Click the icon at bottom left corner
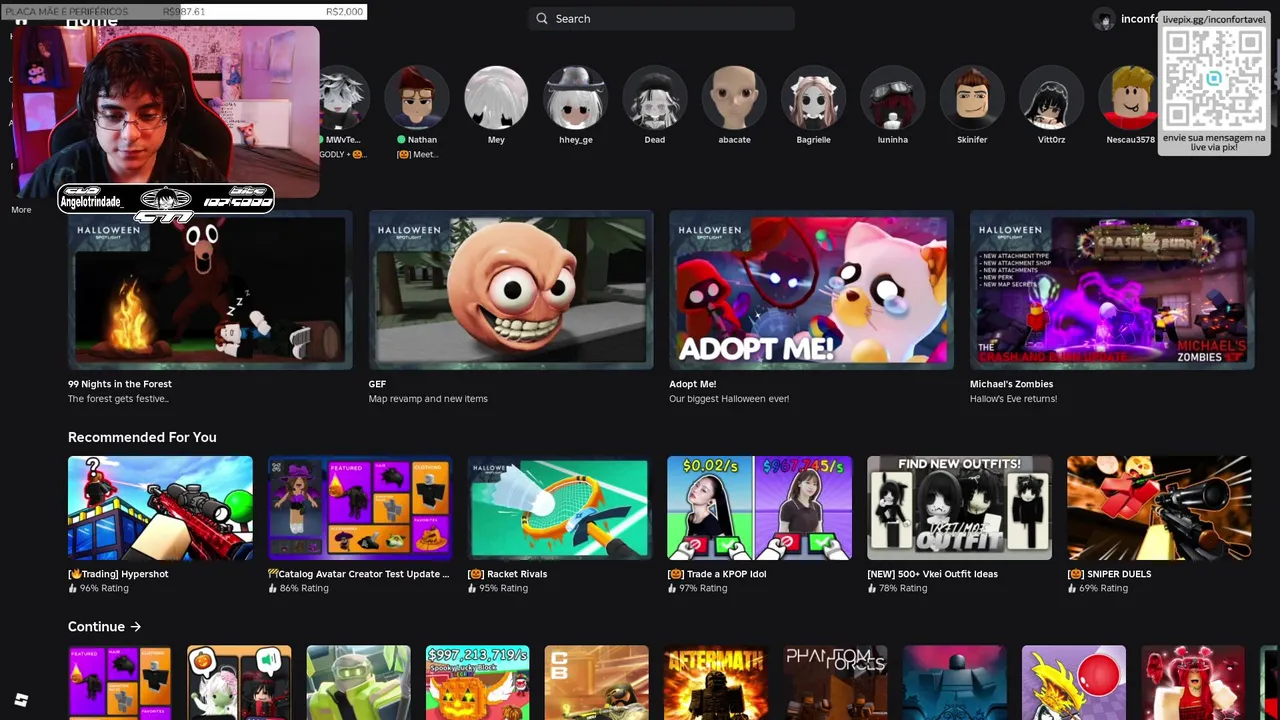This screenshot has width=1280, height=720. click(21, 700)
